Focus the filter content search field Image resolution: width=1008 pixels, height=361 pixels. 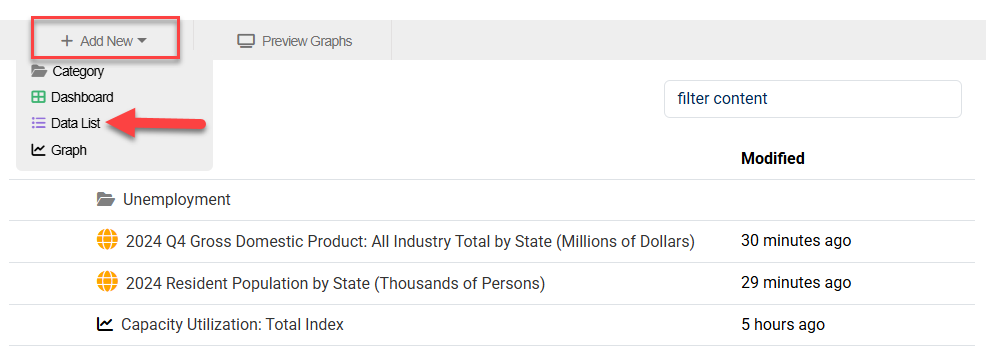(813, 99)
